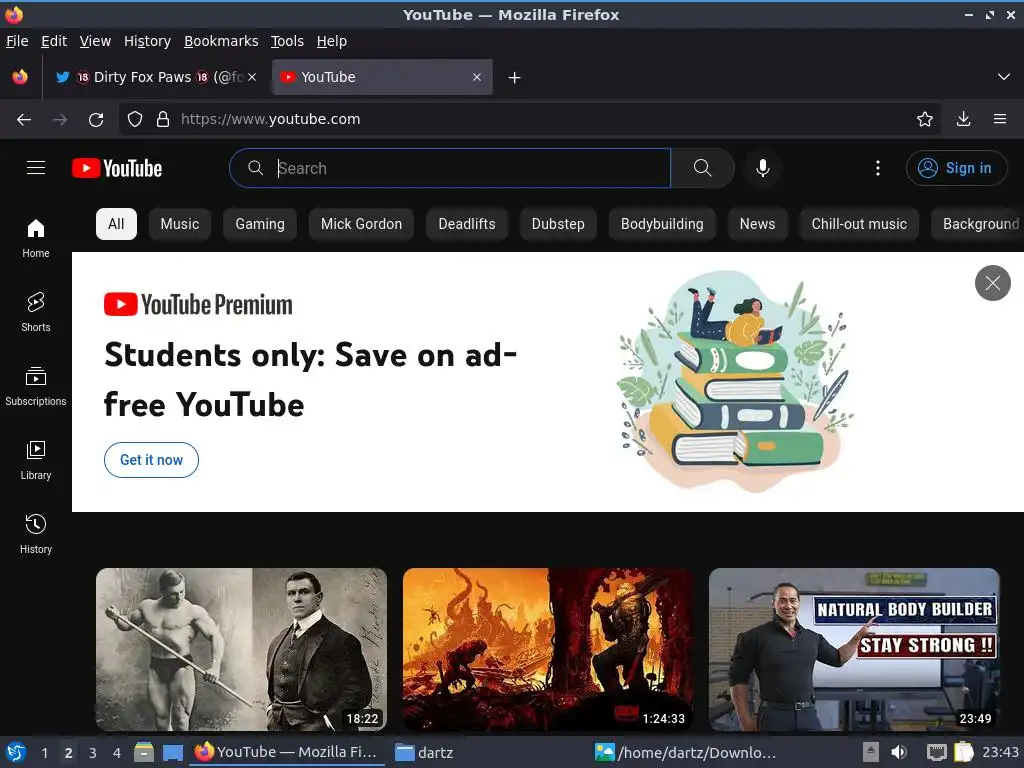1024x768 pixels.
Task: Select the Music filter chip
Action: point(180,224)
